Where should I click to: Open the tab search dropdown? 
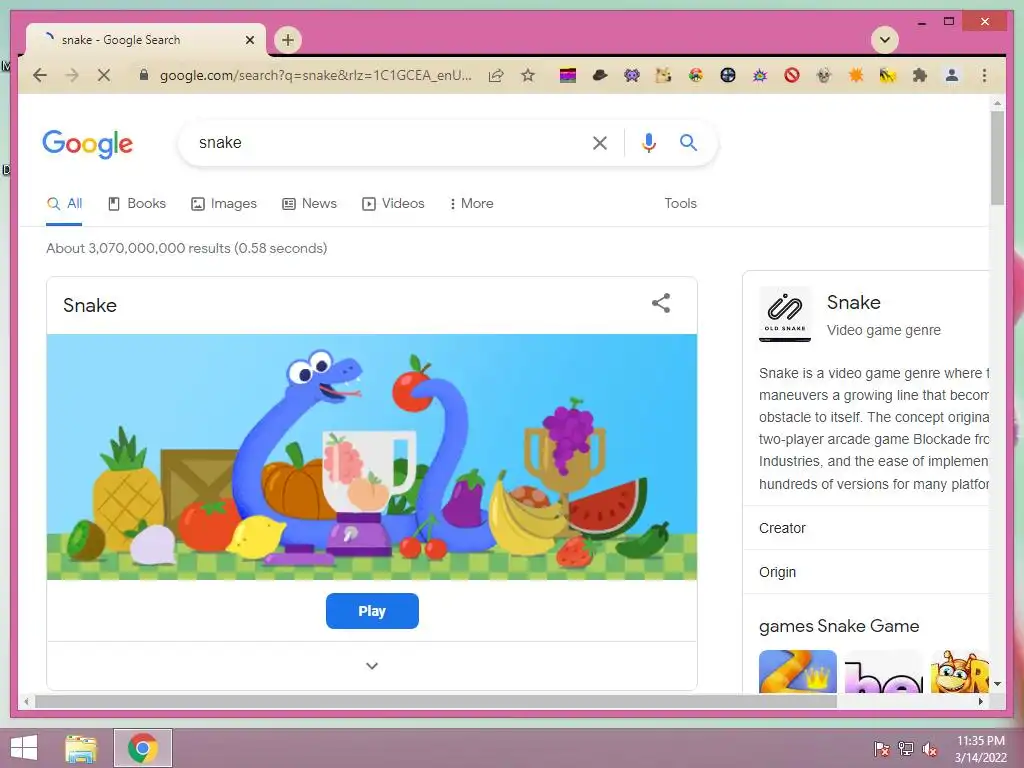[x=885, y=40]
